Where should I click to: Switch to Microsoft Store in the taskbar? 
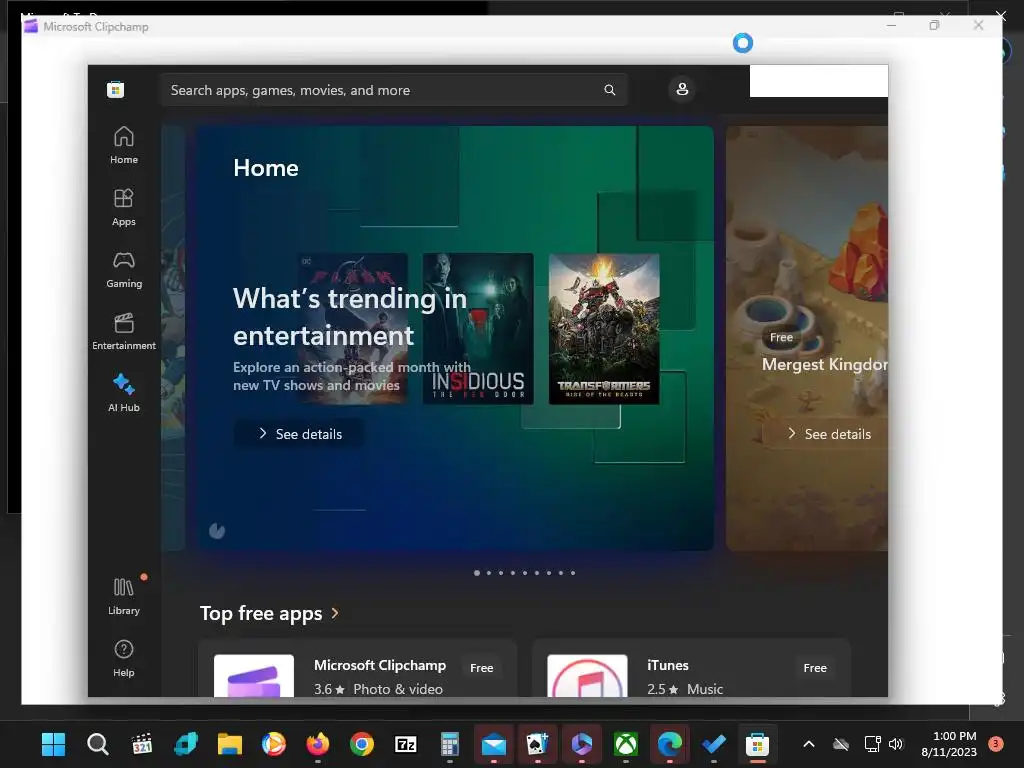(x=758, y=744)
